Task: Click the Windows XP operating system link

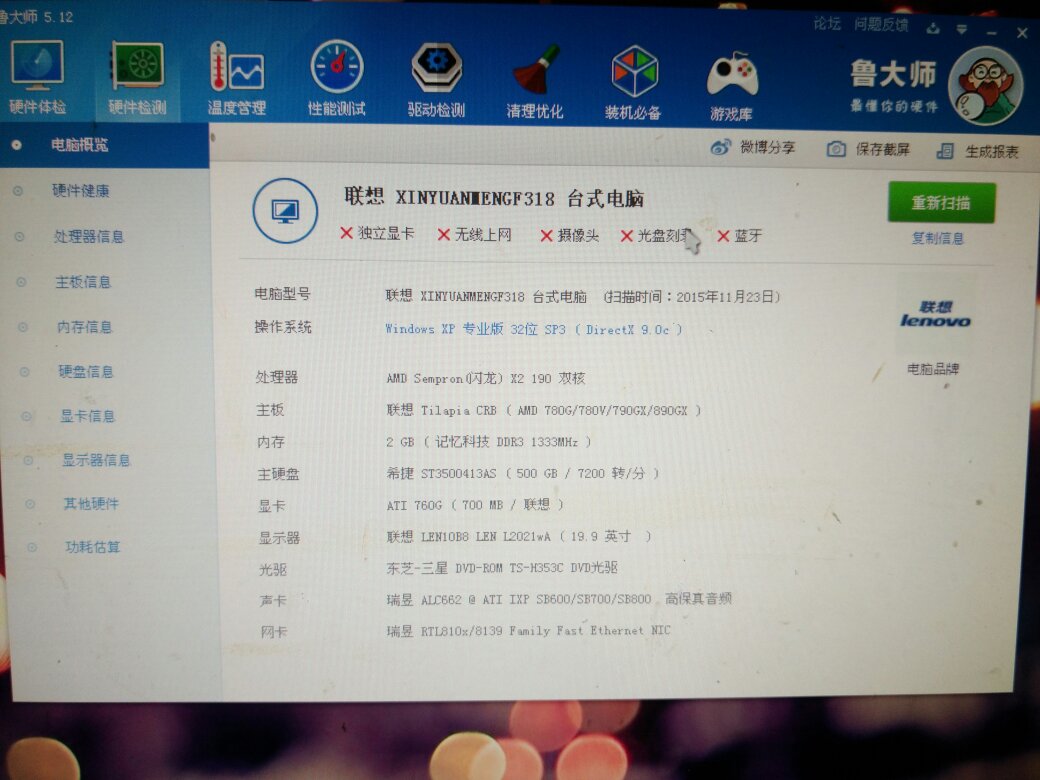Action: tap(534, 329)
